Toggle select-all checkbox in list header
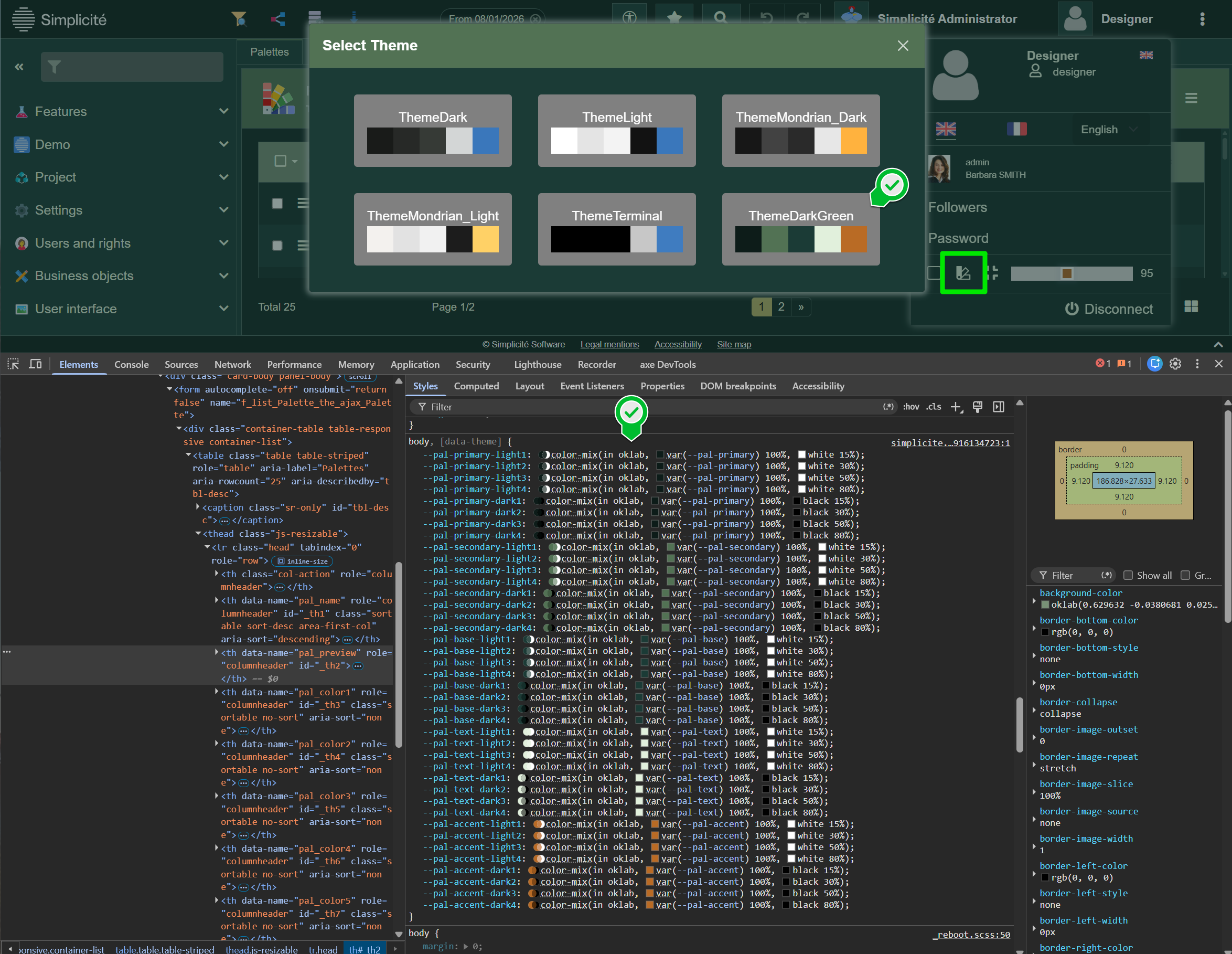The height and width of the screenshot is (954, 1232). (x=281, y=161)
